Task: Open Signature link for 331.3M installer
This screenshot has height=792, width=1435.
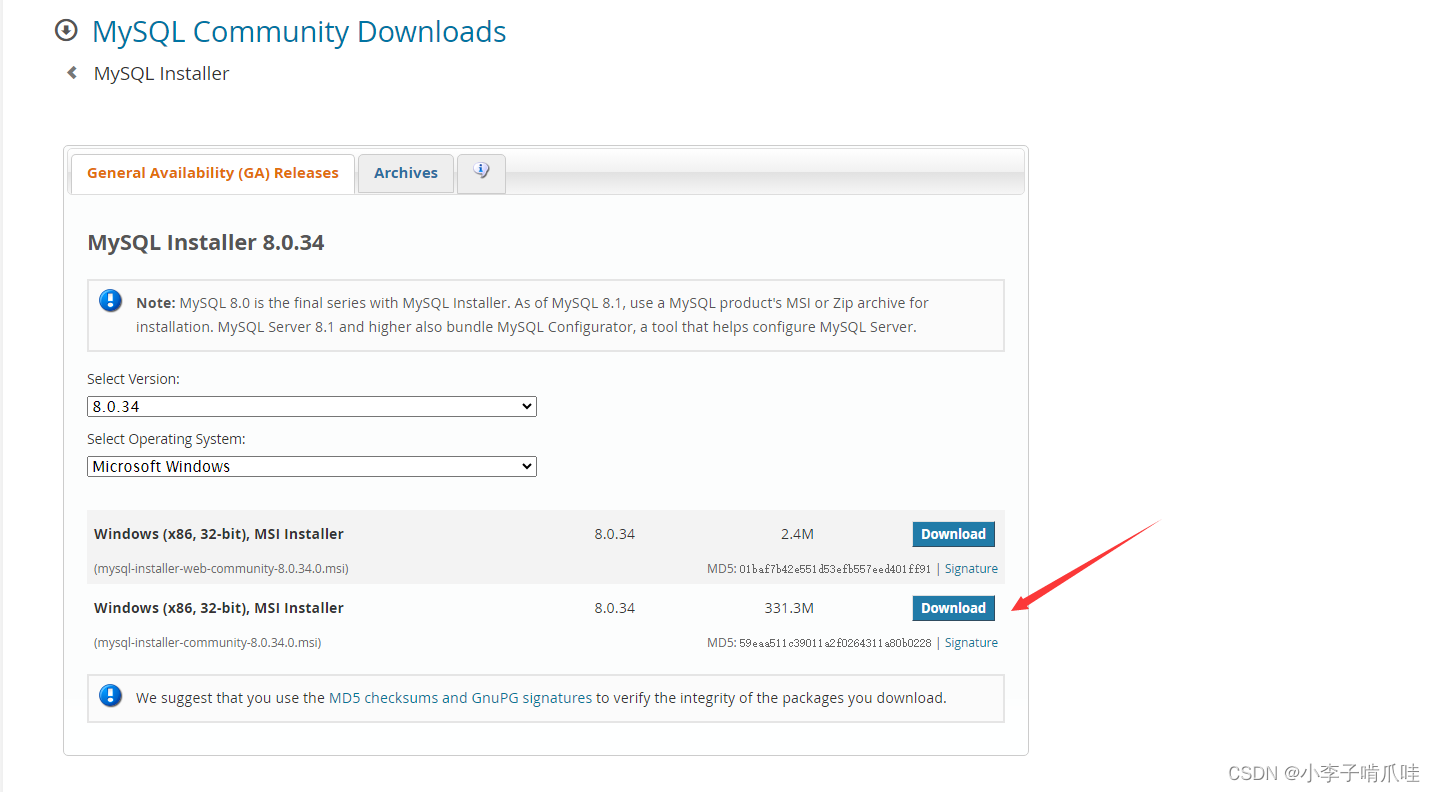Action: tap(971, 643)
